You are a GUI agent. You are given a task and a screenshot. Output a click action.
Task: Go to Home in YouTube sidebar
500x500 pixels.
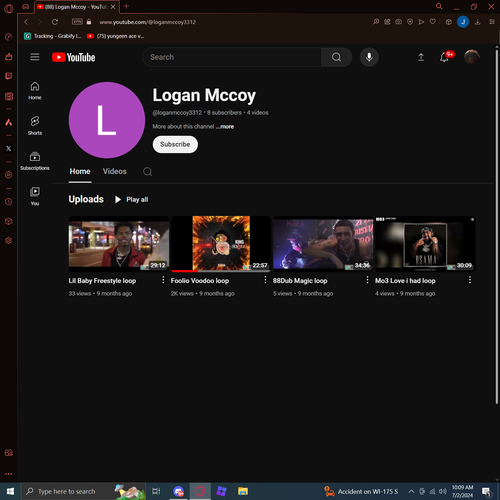(x=35, y=91)
